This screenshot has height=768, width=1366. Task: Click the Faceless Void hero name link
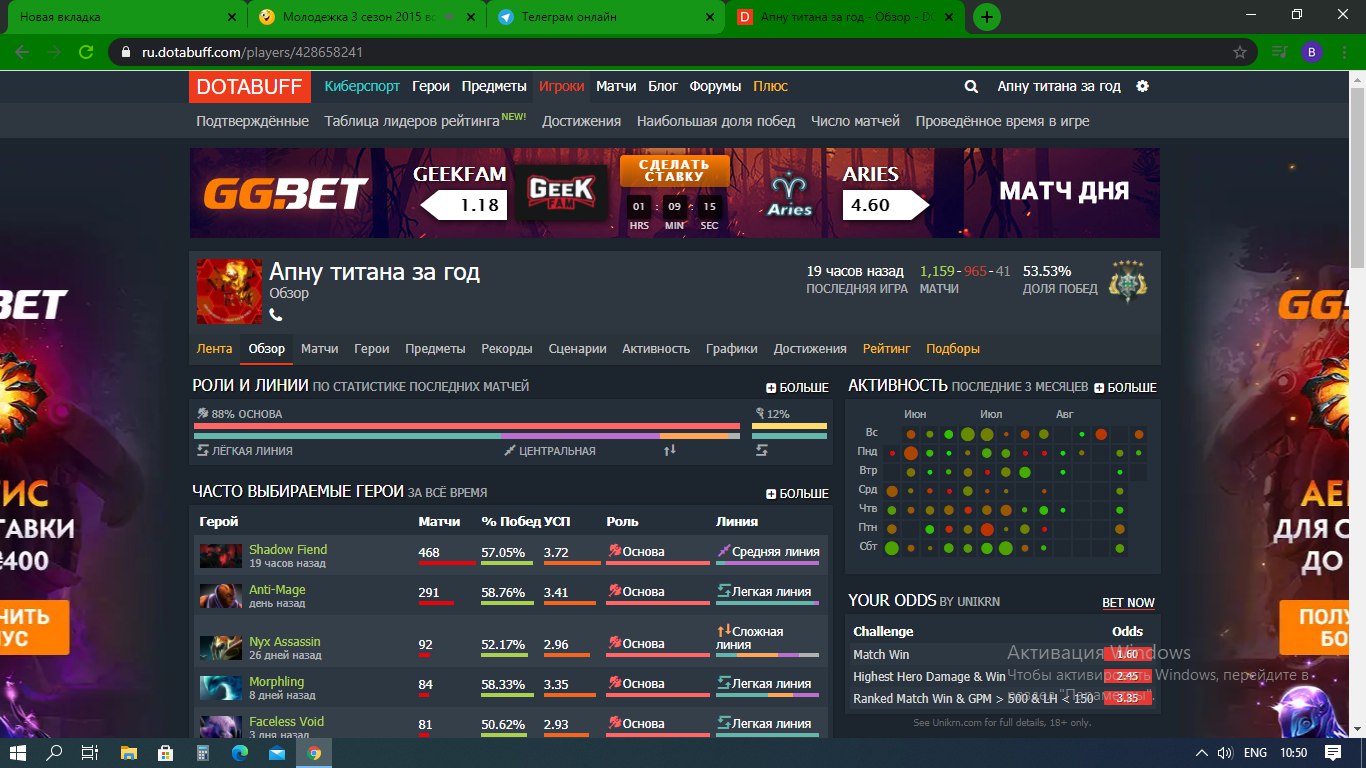click(286, 722)
